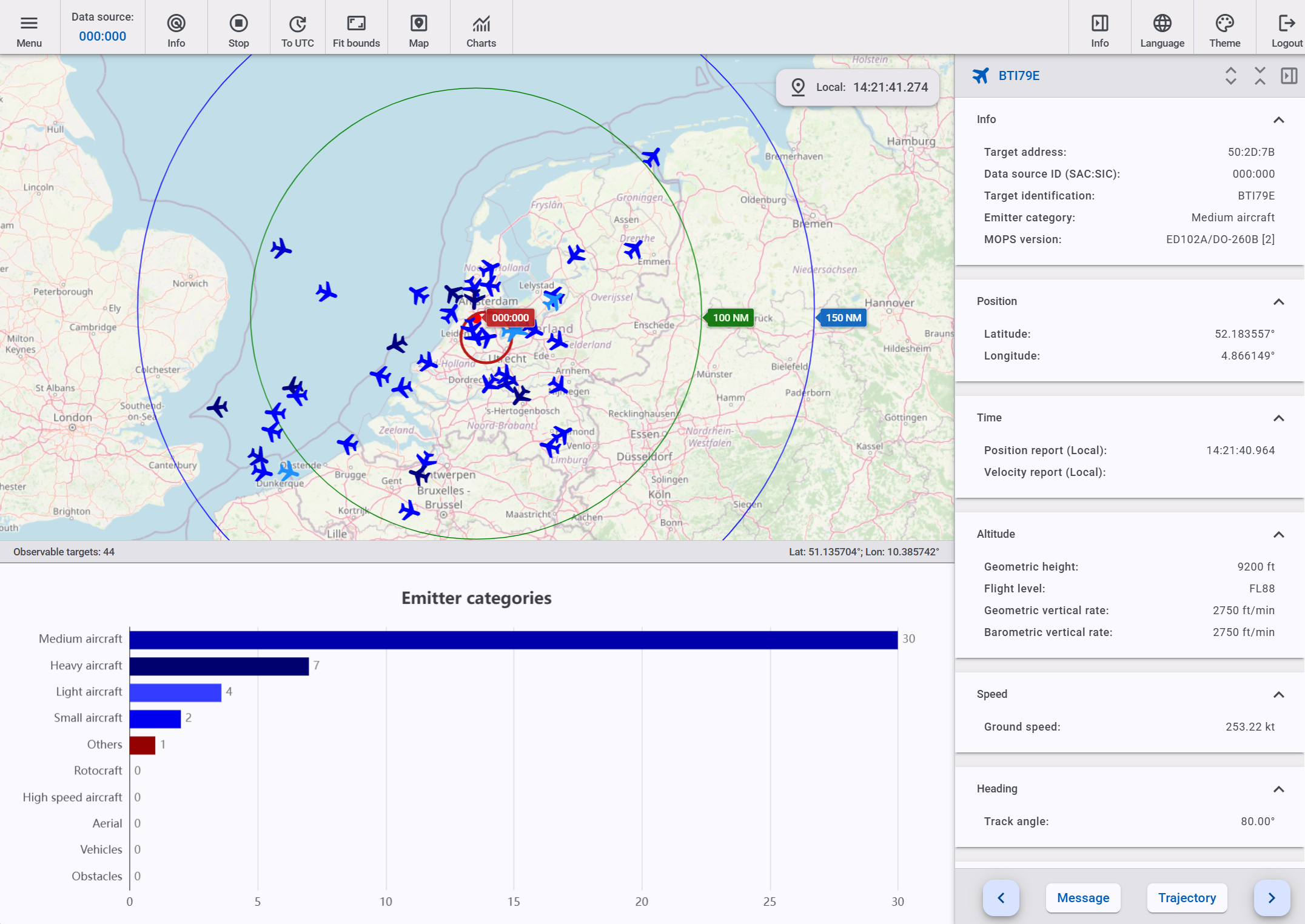The height and width of the screenshot is (924, 1305).
Task: Click the 100 NM range ring label
Action: point(730,318)
